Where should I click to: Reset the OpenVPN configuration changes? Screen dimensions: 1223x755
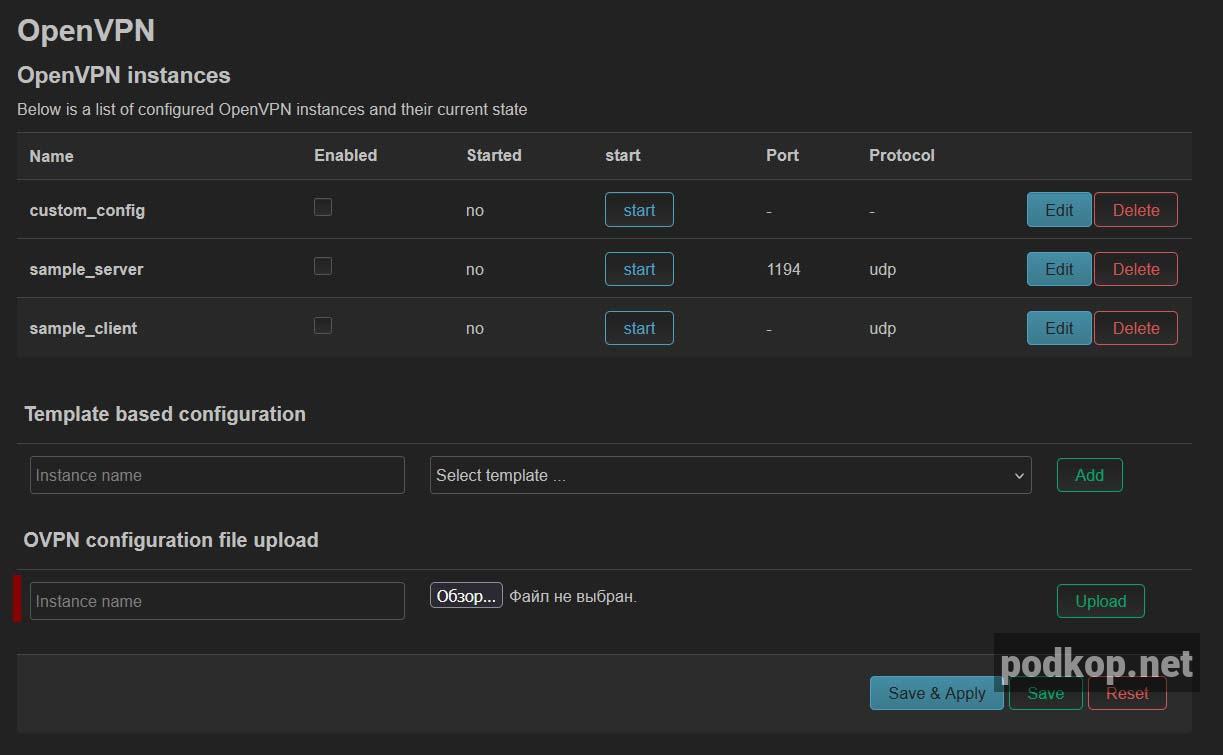point(1127,692)
